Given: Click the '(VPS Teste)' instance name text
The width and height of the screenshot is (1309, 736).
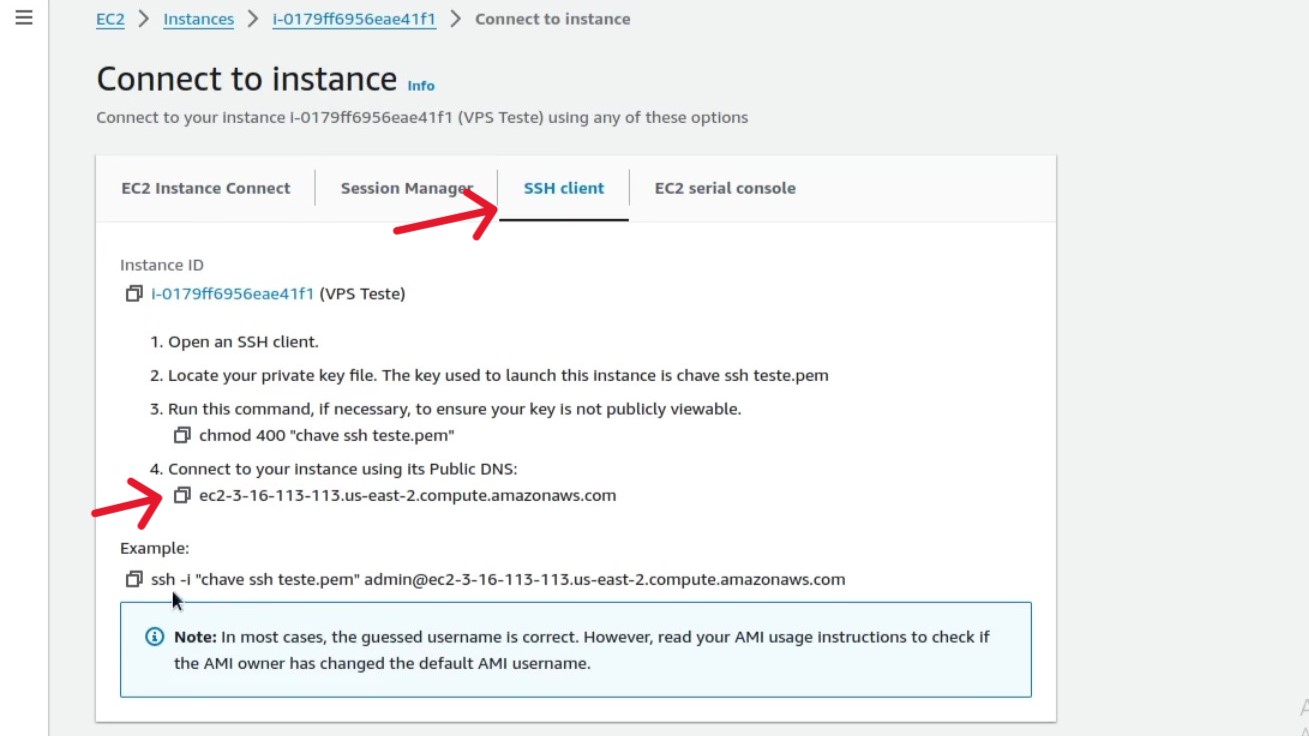Looking at the screenshot, I should pyautogui.click(x=362, y=294).
